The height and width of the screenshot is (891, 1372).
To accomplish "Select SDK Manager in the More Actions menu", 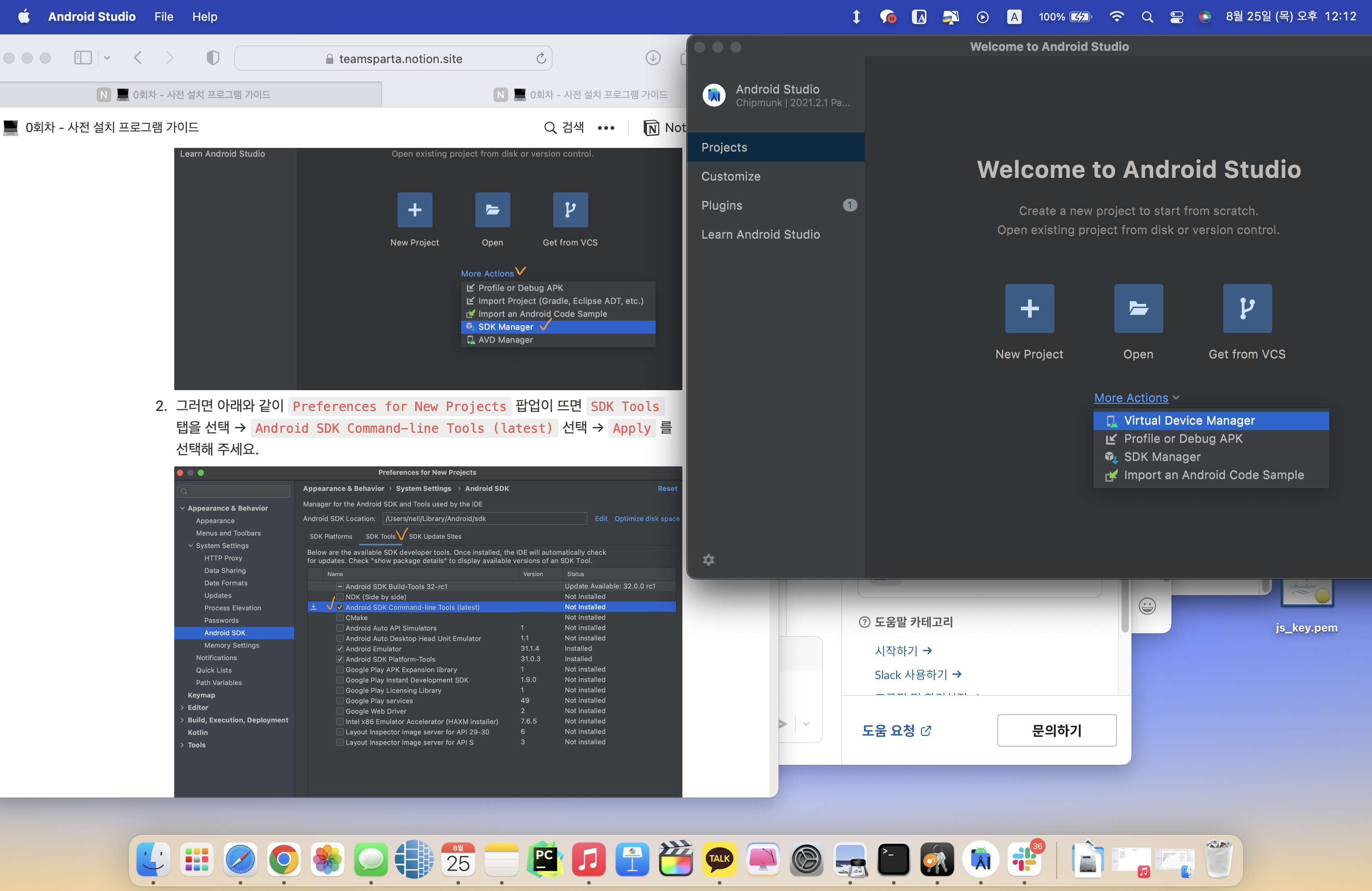I will coord(1210,456).
